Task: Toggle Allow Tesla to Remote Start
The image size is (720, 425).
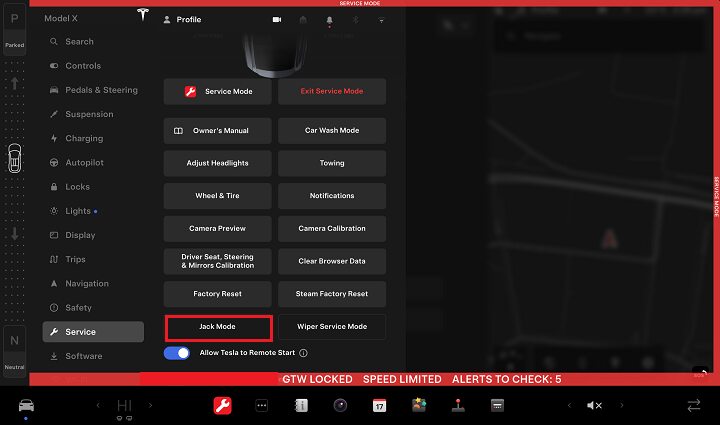Action: 177,353
